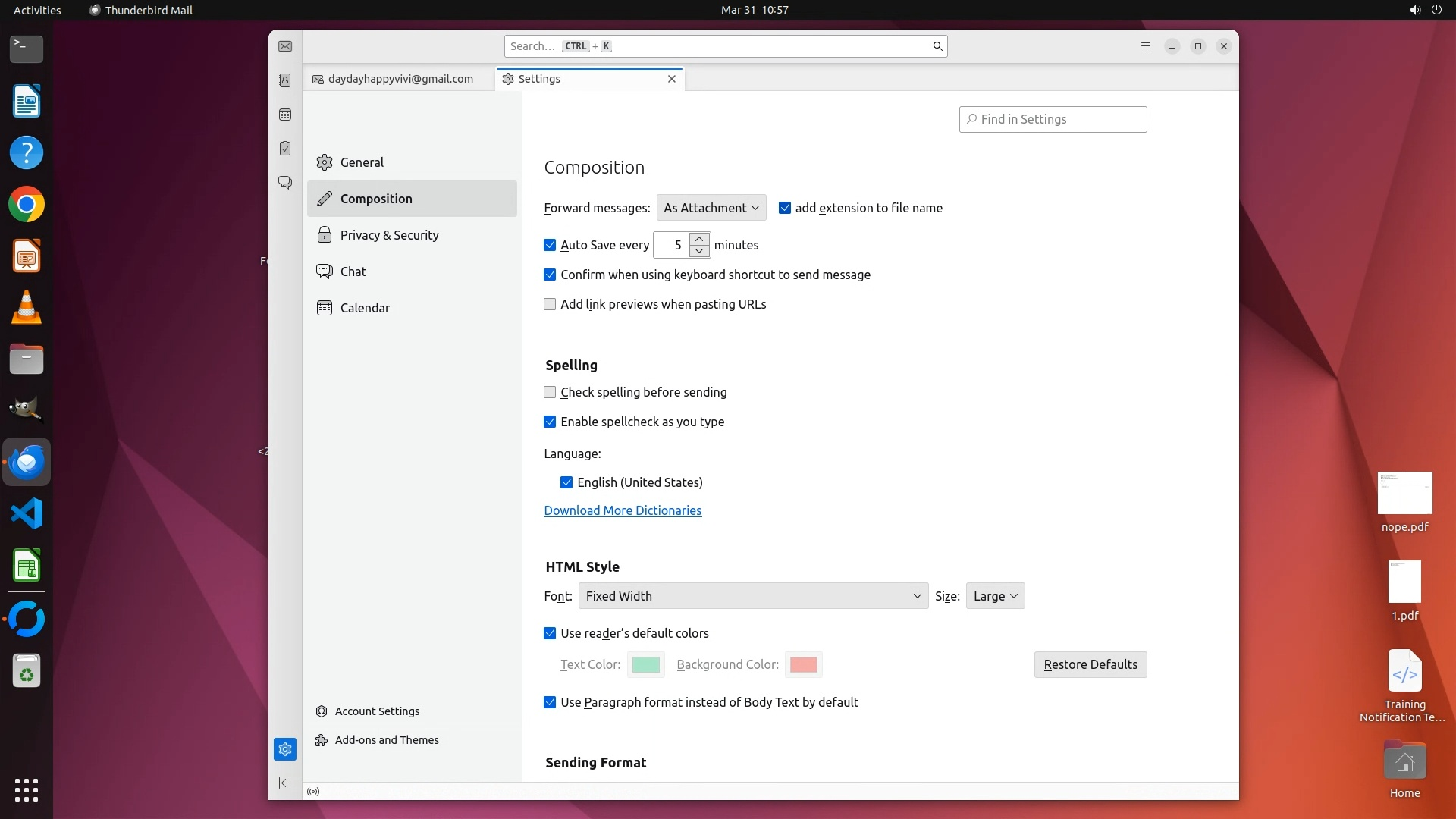Click Download More Dictionaries link
The height and width of the screenshot is (819, 1456).
623,510
